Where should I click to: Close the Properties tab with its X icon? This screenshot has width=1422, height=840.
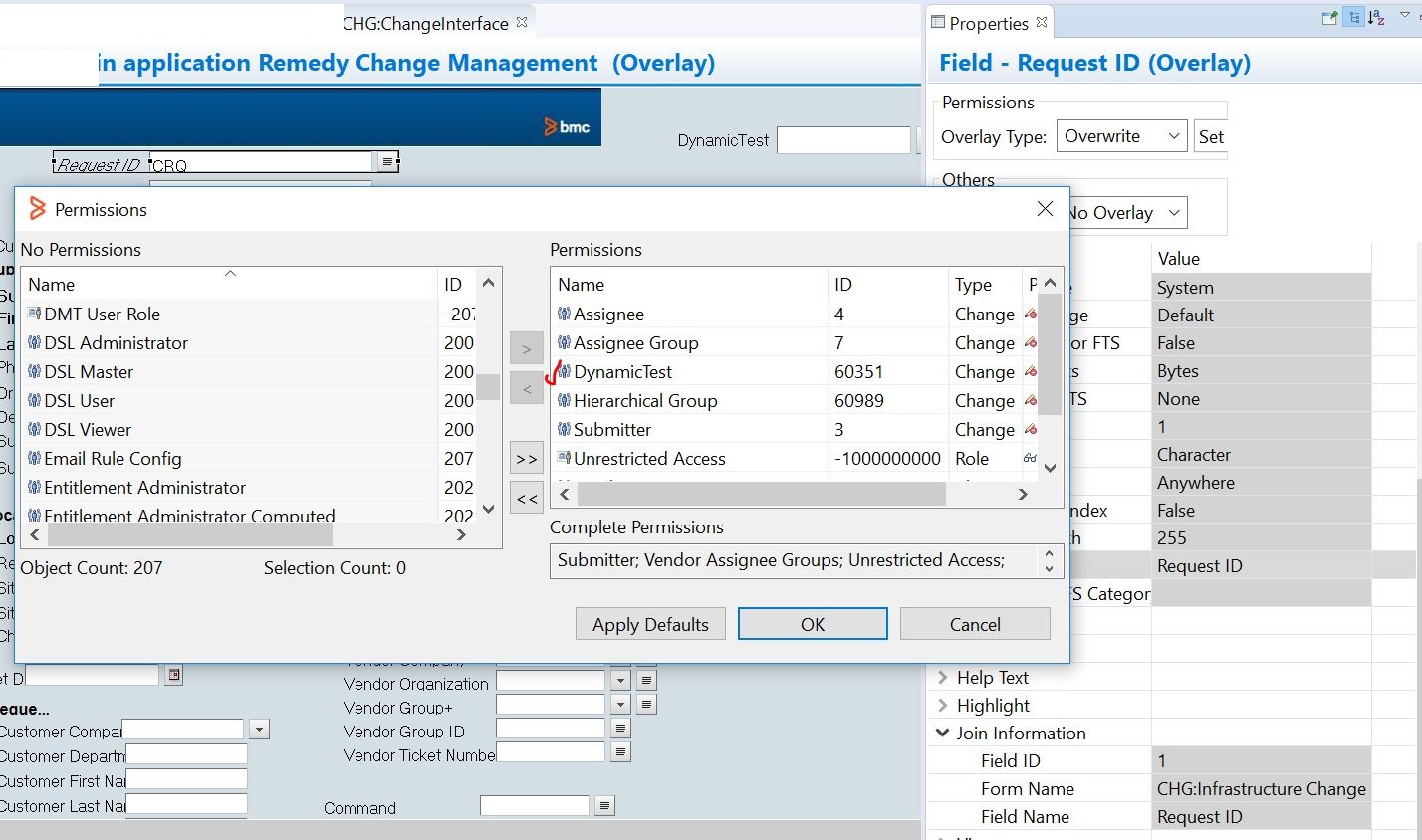[x=1042, y=22]
